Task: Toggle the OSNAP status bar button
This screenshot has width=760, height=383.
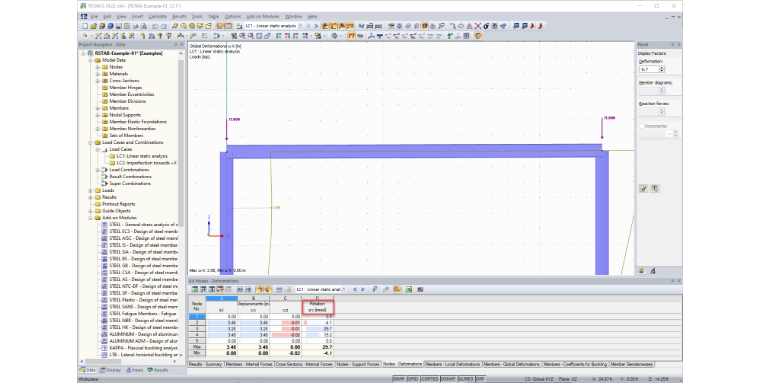Action: coord(448,379)
